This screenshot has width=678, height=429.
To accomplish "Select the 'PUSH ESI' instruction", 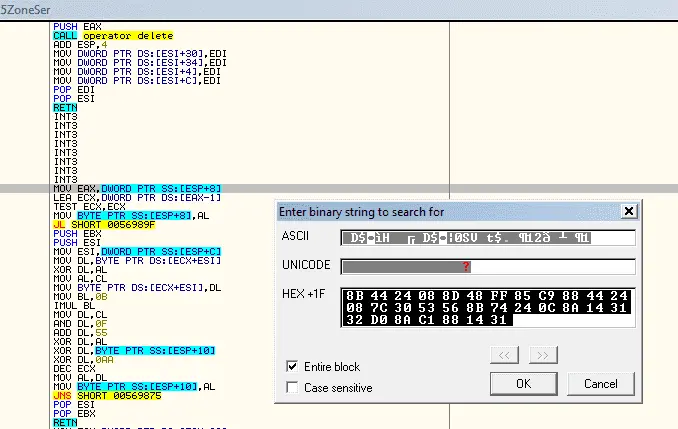I will click(x=77, y=243).
